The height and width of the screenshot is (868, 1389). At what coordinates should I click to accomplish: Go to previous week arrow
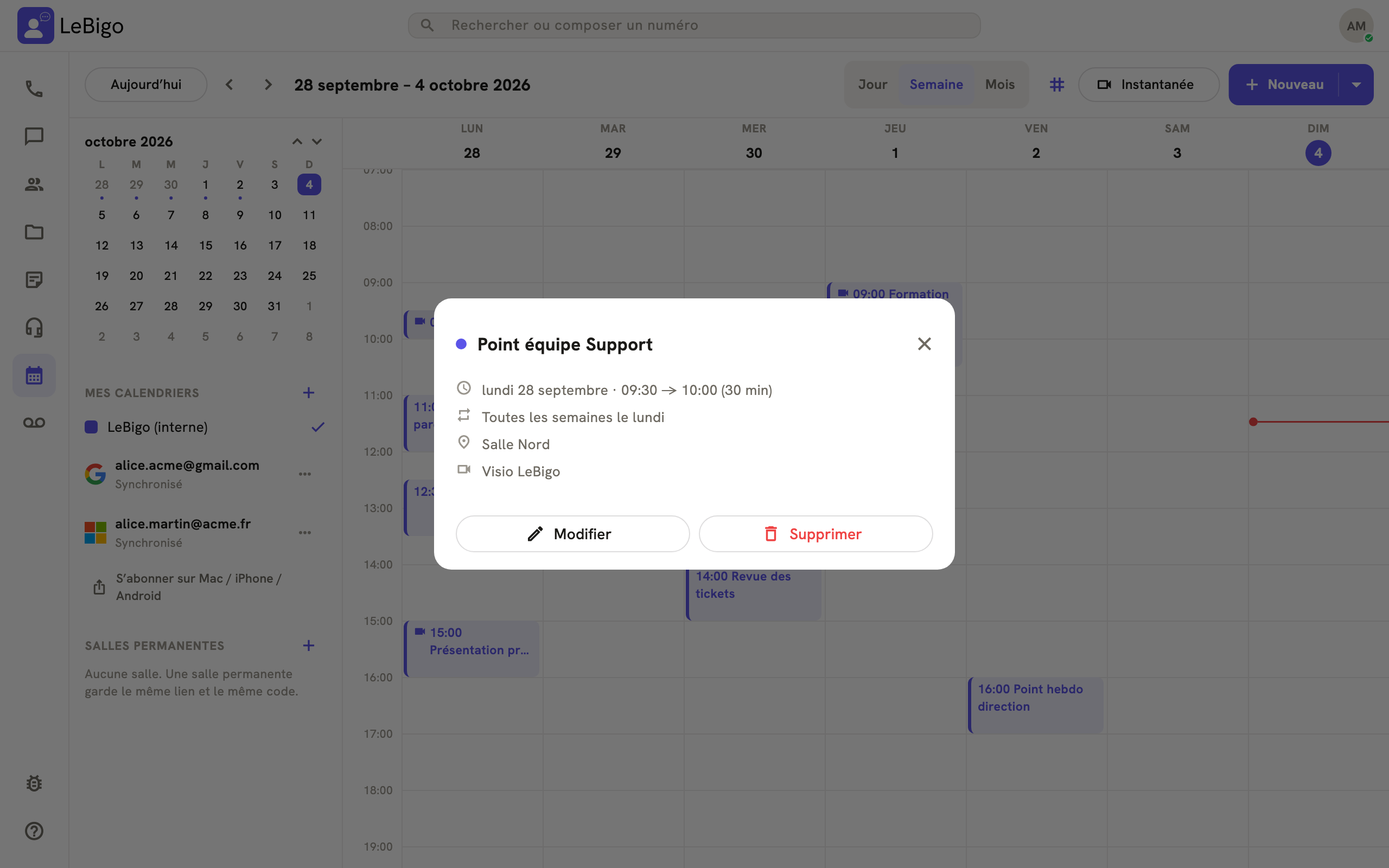[x=230, y=85]
